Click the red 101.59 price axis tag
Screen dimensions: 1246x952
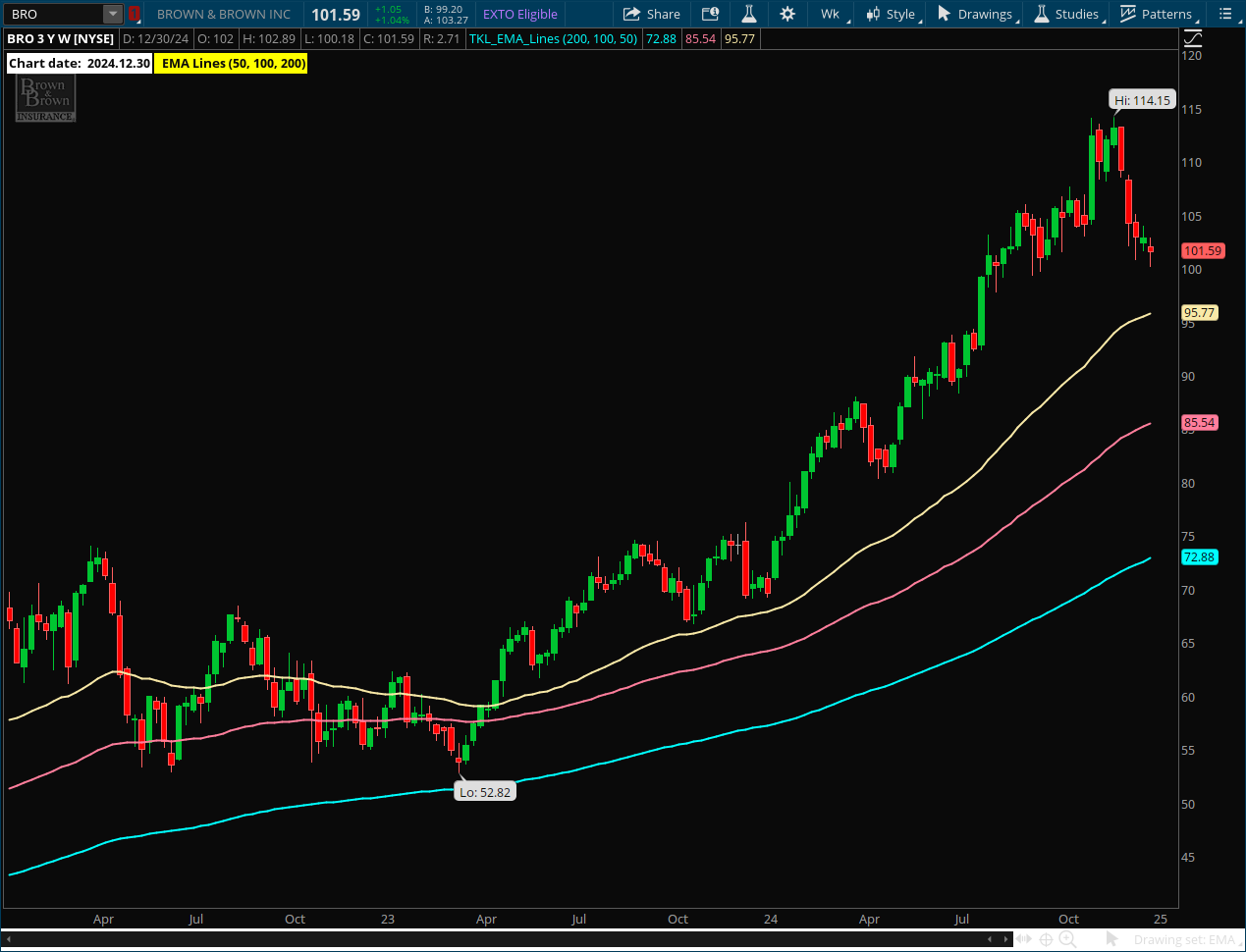coord(1202,251)
